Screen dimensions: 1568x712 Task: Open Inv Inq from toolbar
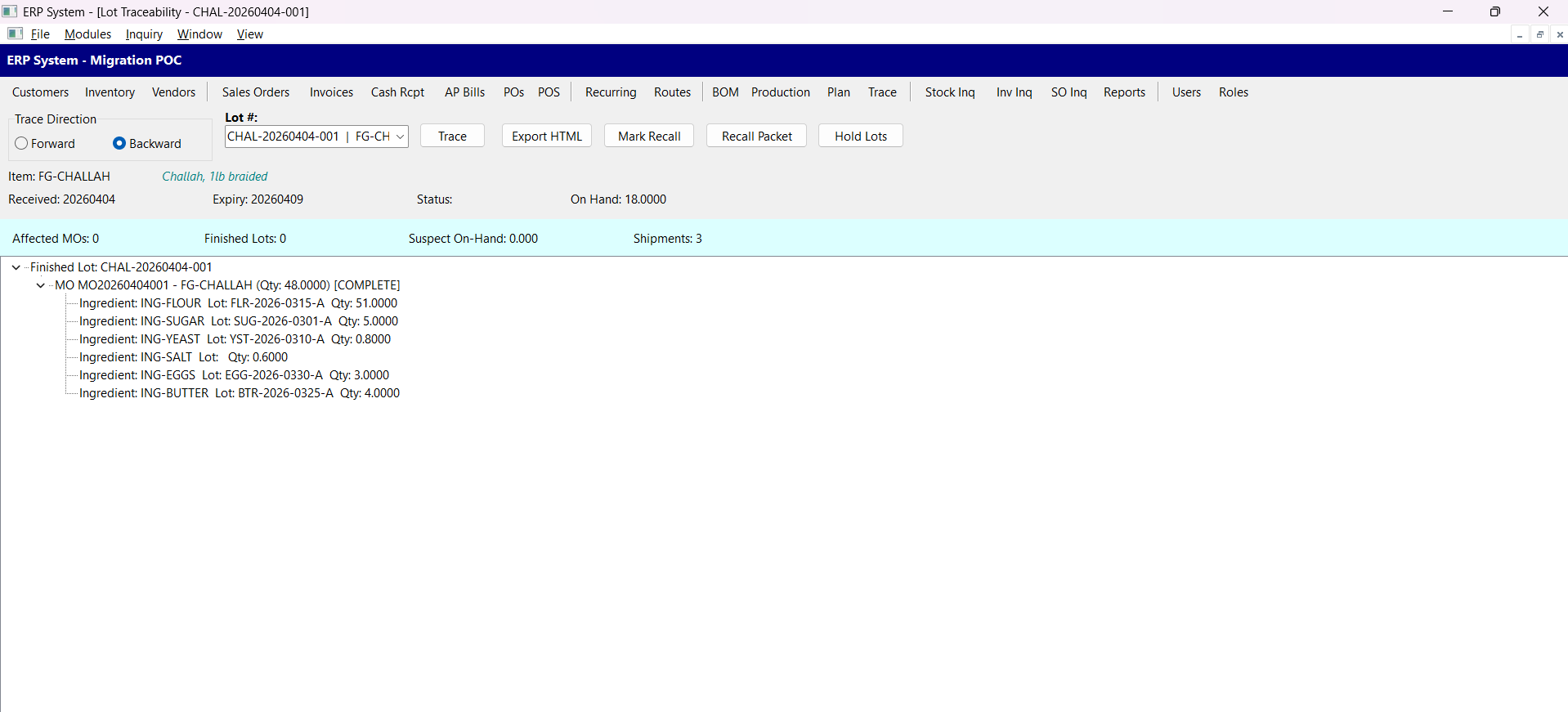coord(1014,92)
